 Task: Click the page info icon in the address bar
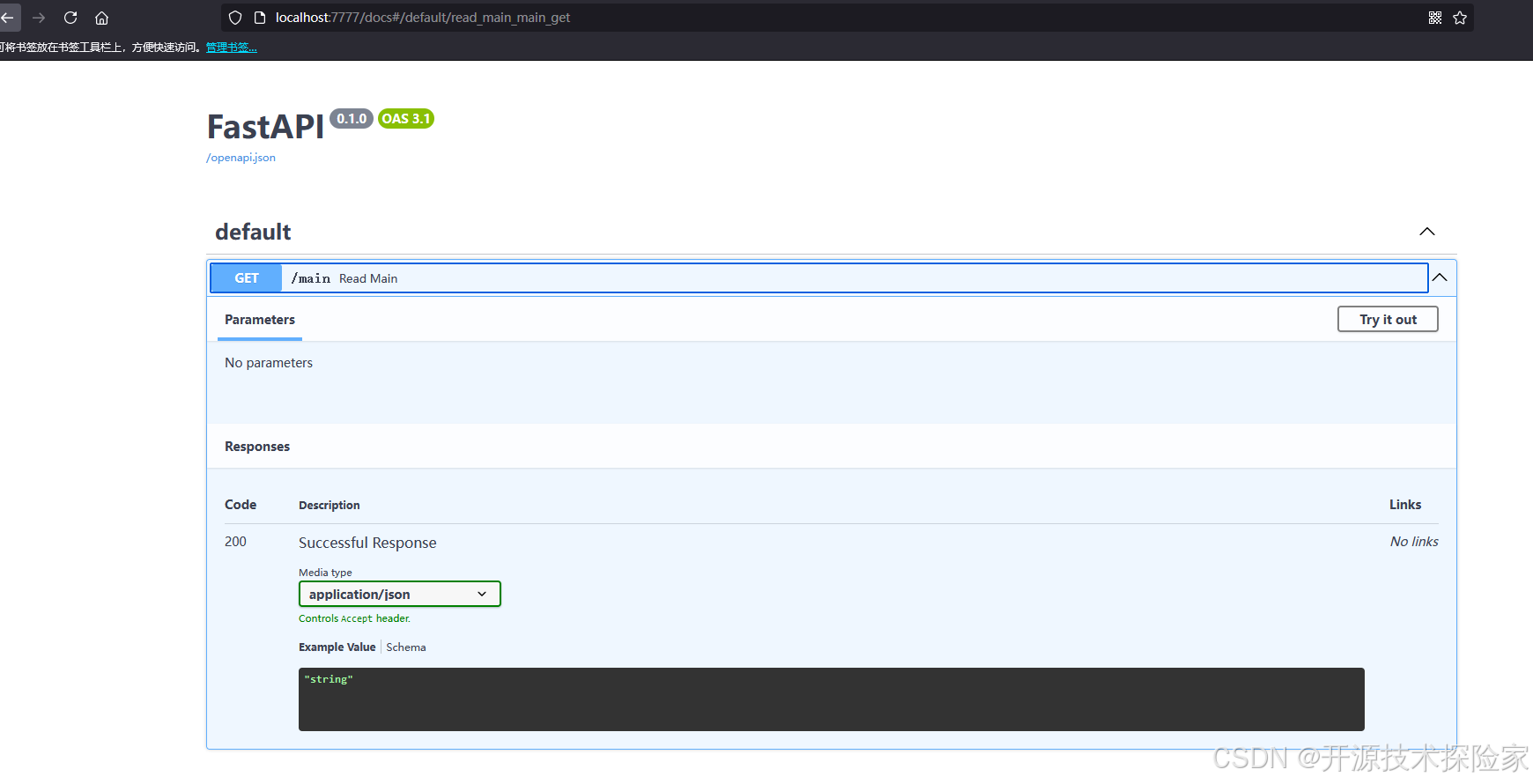tap(260, 18)
